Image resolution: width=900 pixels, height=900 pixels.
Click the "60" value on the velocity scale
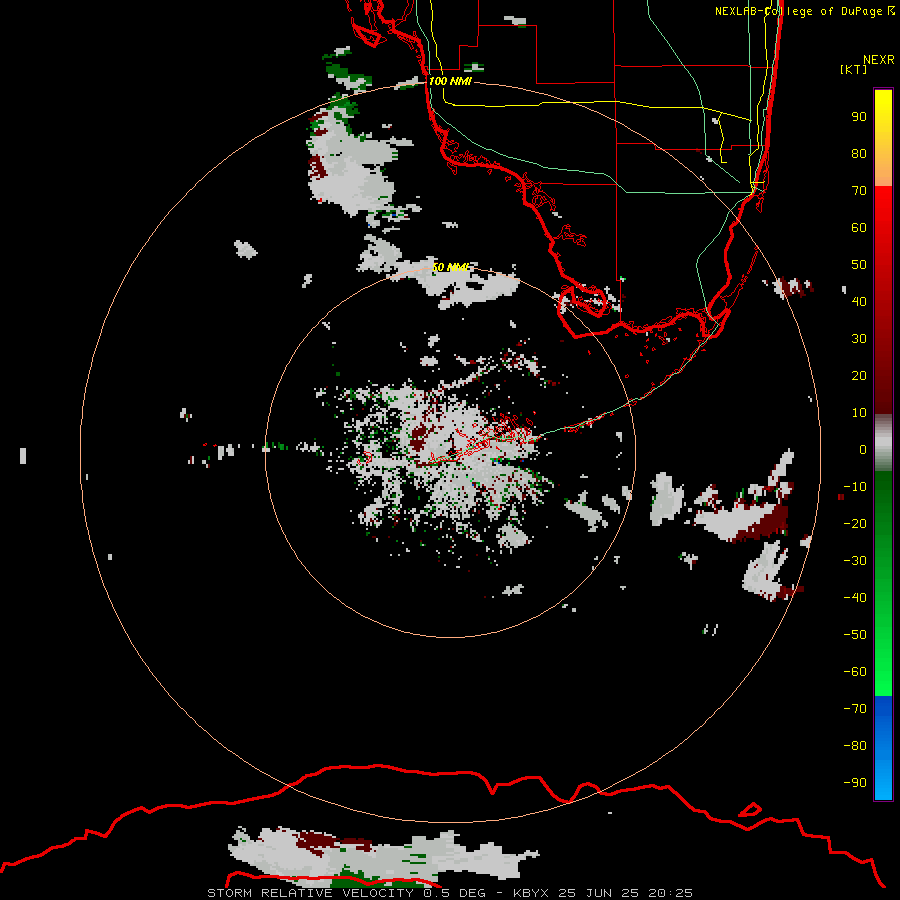tap(859, 228)
